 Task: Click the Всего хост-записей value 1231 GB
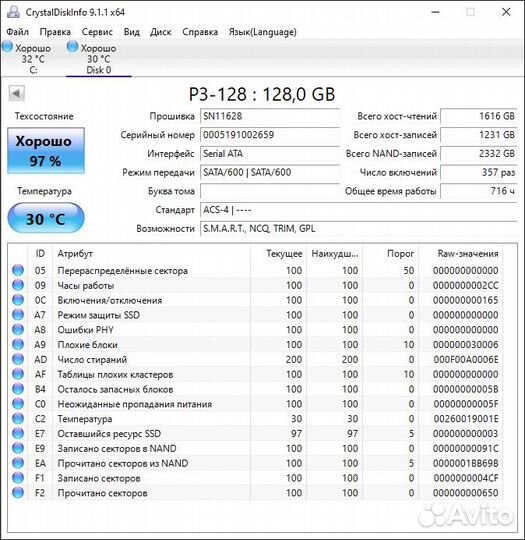click(479, 135)
